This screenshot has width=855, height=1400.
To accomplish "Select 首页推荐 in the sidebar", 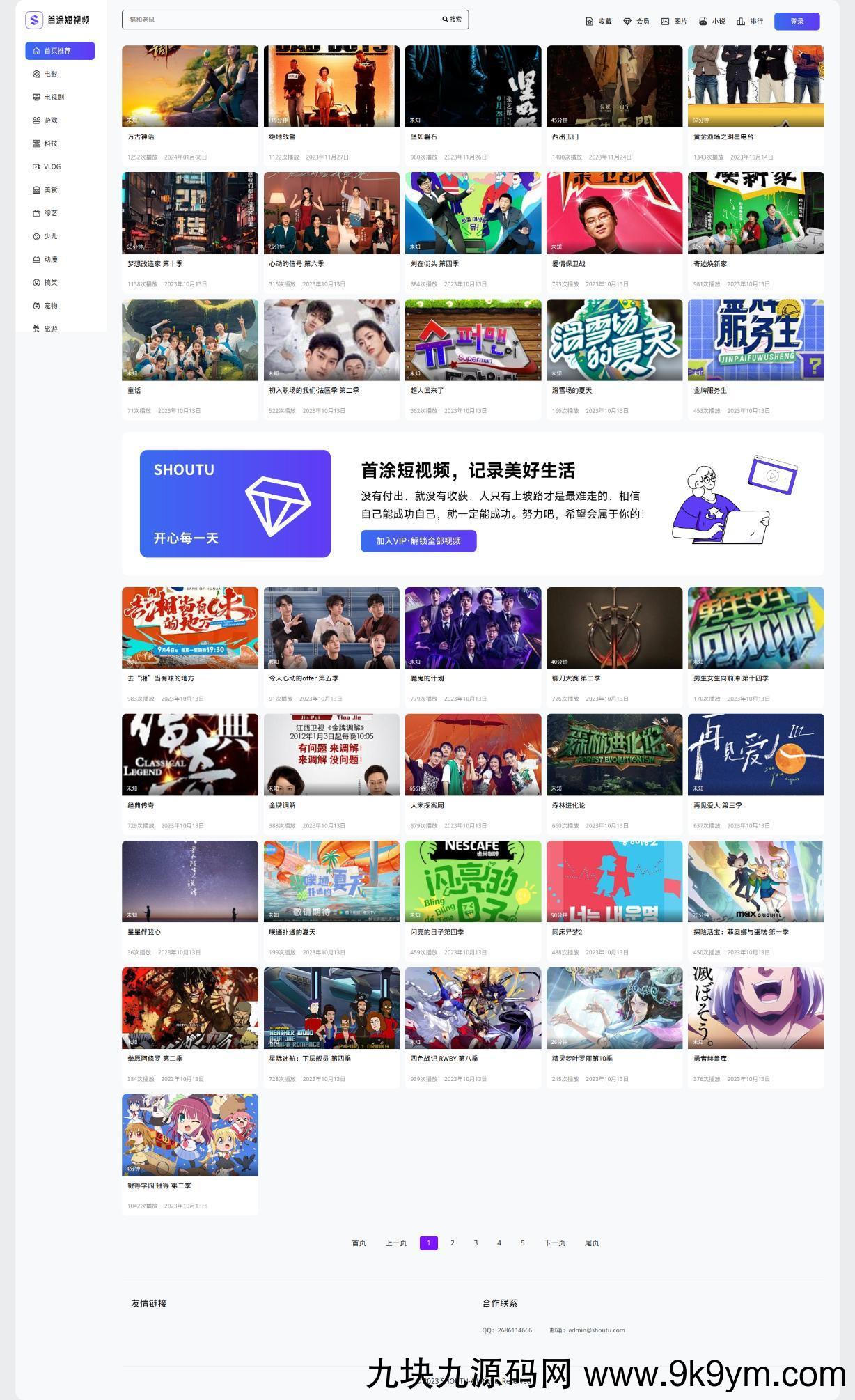I will coord(60,51).
